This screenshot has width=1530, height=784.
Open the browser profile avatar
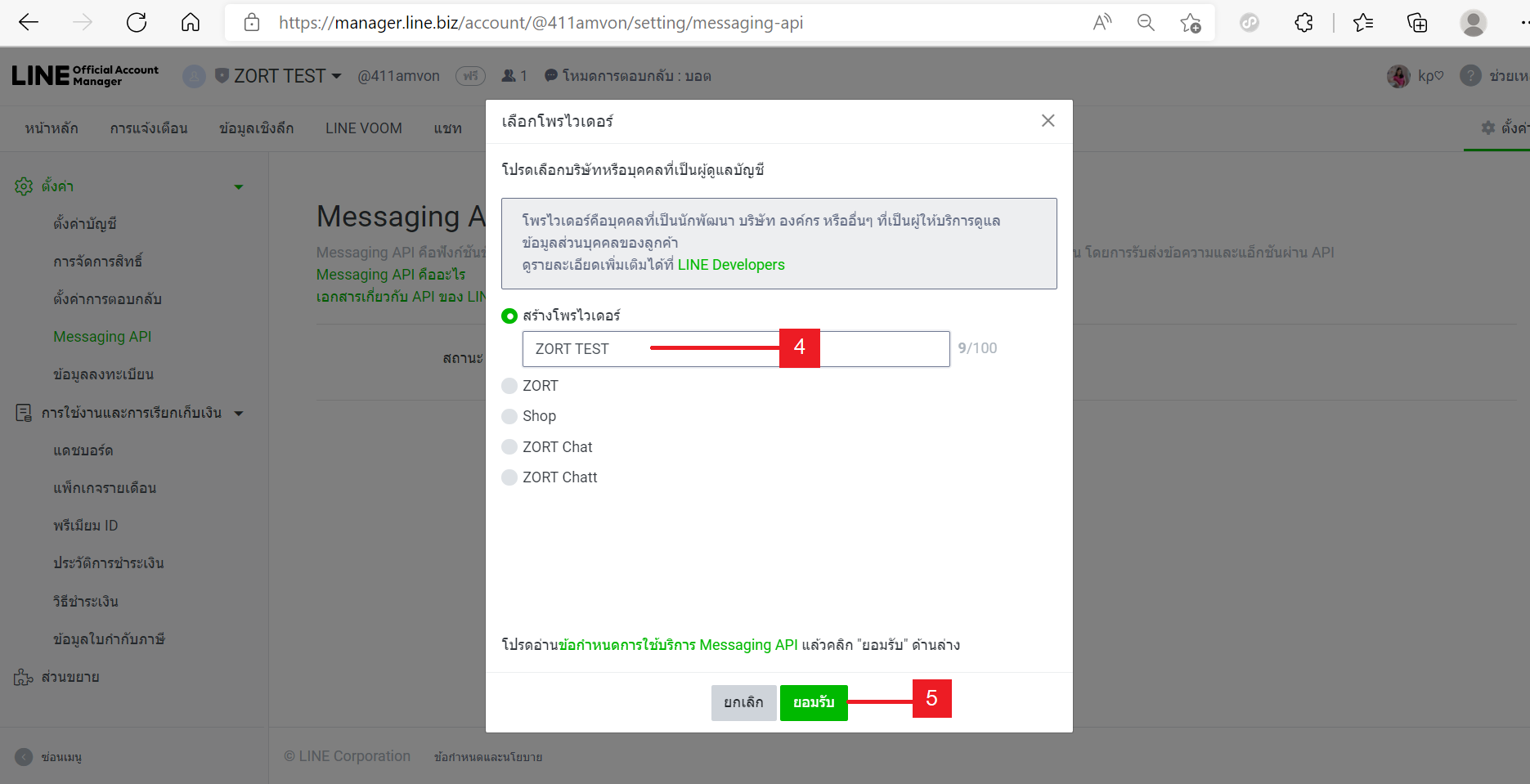pyautogui.click(x=1474, y=23)
